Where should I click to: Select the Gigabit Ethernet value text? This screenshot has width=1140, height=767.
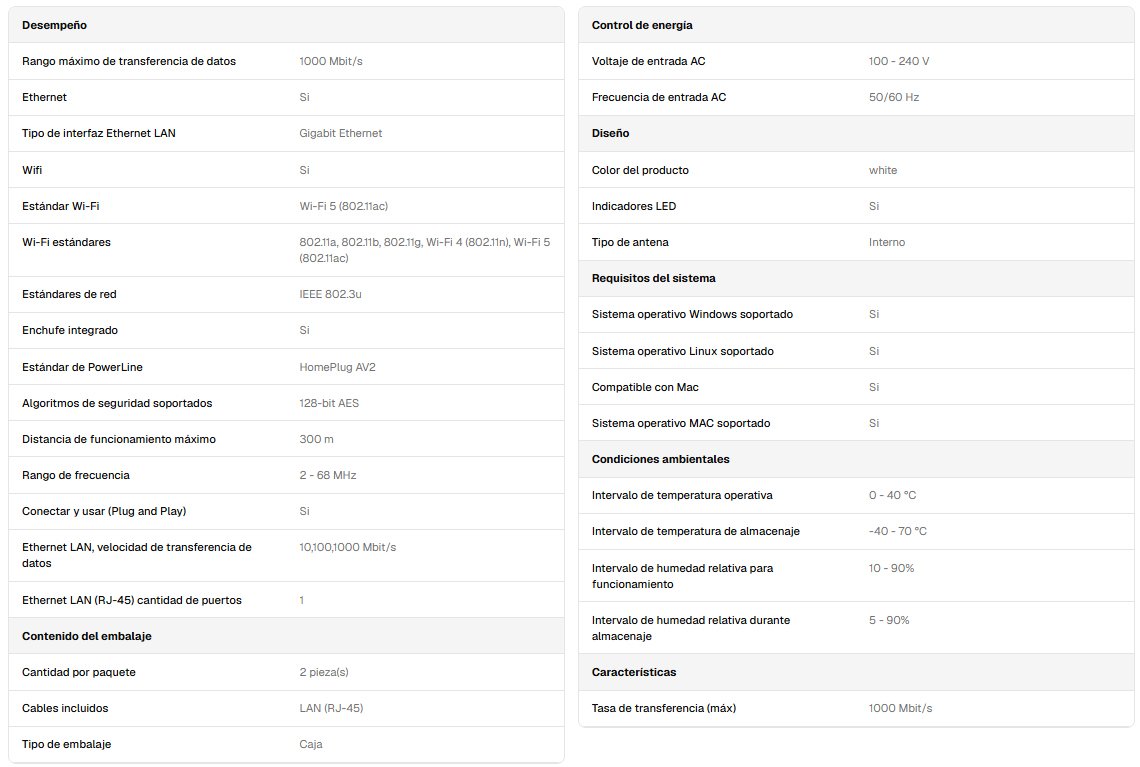point(340,134)
